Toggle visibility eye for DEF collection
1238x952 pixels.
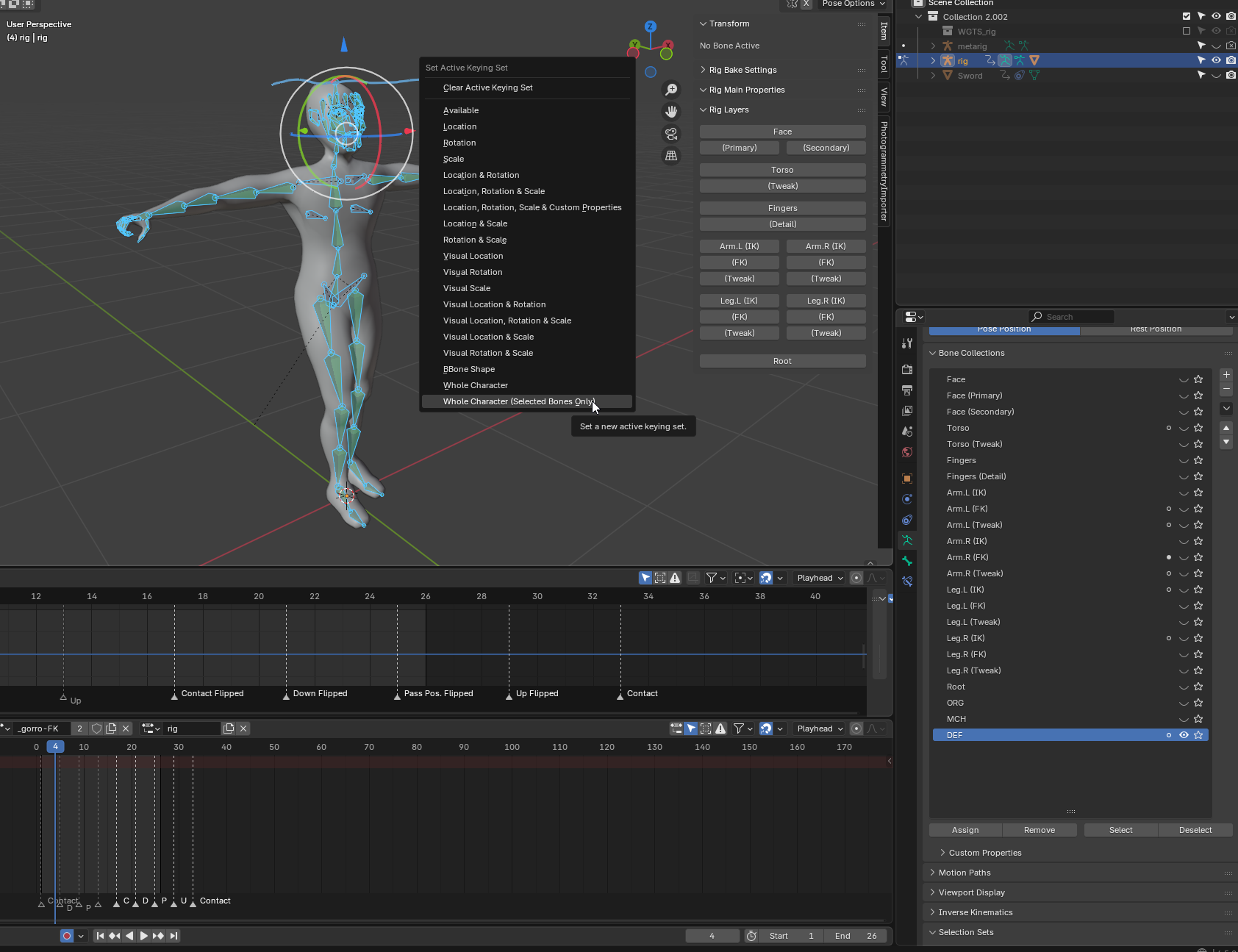(1184, 735)
